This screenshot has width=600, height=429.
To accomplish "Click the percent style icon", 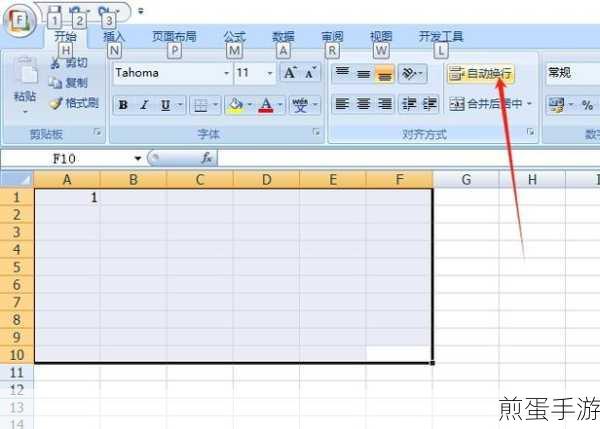I will pyautogui.click(x=587, y=104).
